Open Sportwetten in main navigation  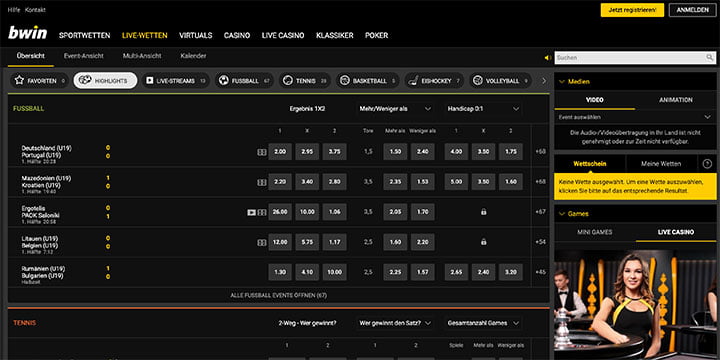pyautogui.click(x=84, y=35)
